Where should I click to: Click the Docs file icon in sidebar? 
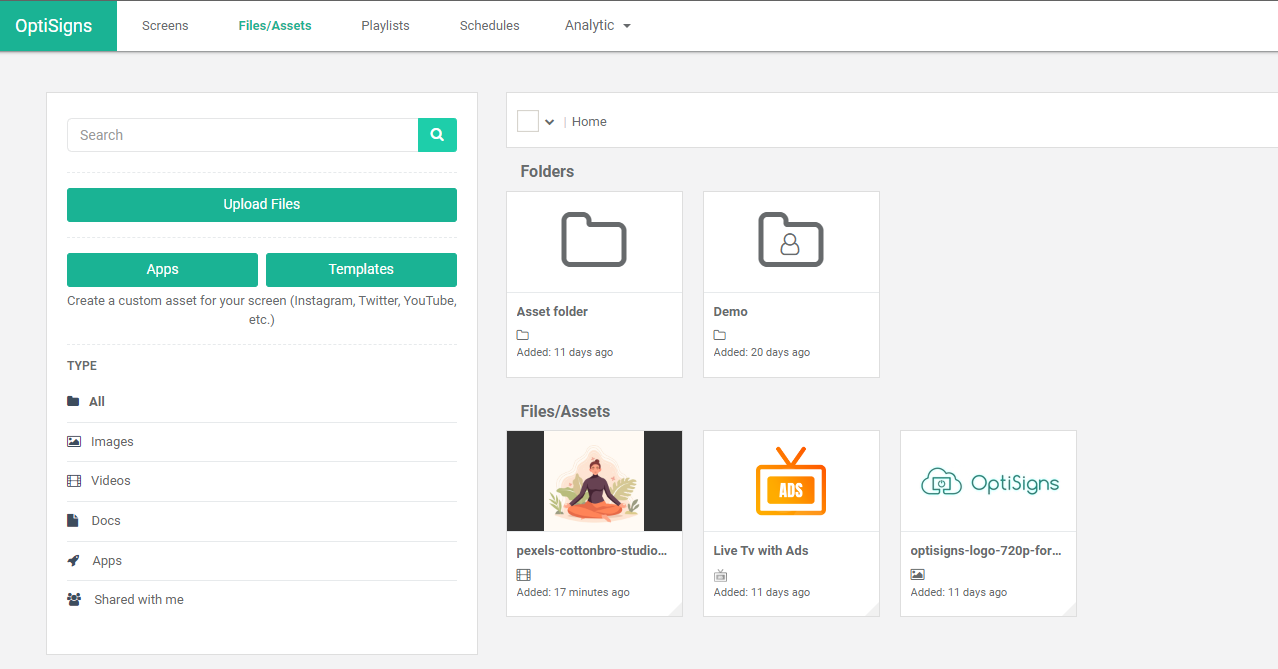coord(73,521)
